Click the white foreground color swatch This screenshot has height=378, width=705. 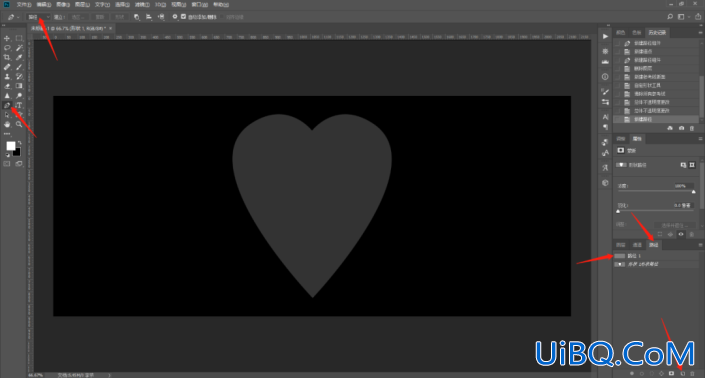11,146
